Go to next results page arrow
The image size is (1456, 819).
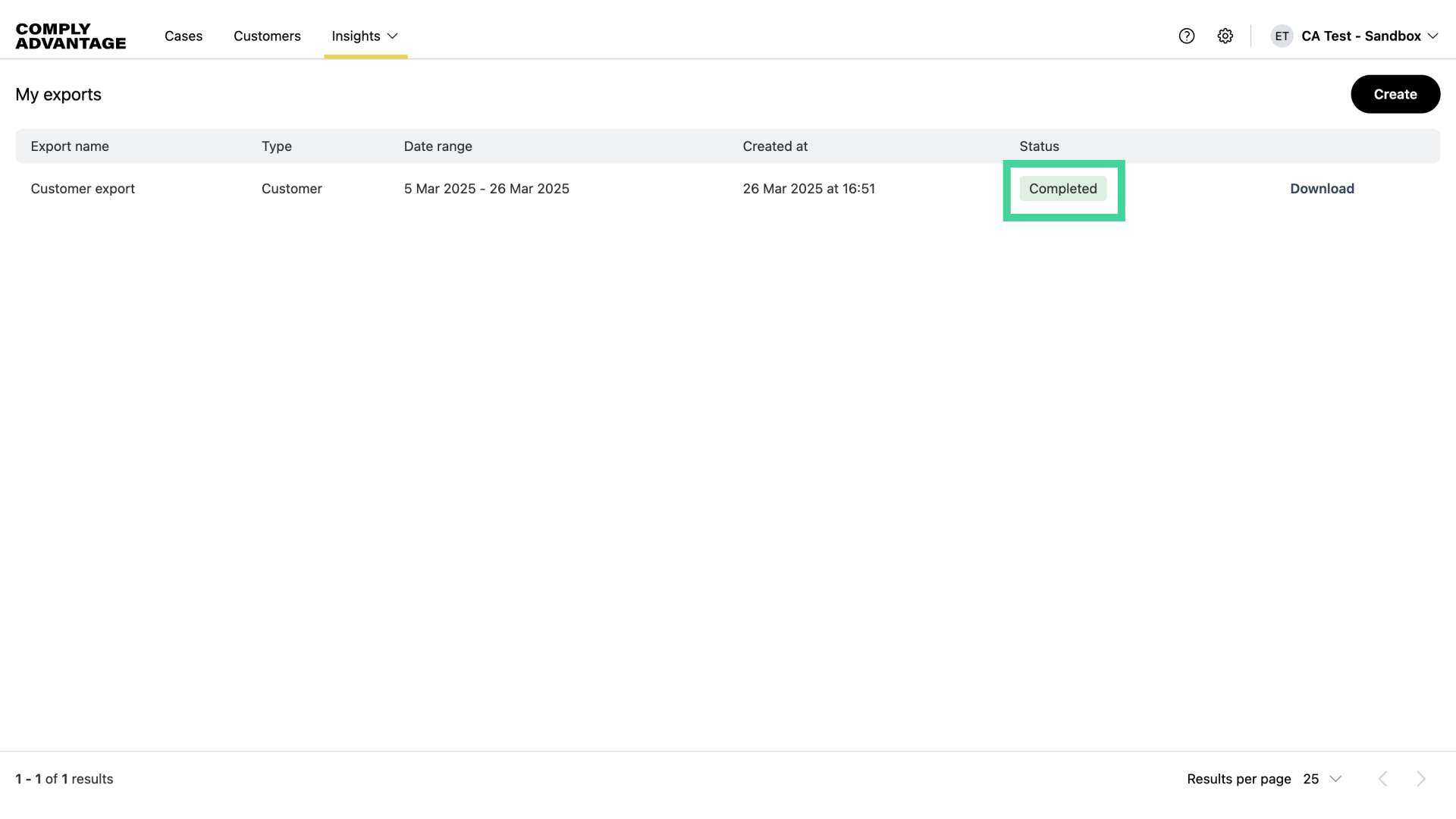(1421, 779)
